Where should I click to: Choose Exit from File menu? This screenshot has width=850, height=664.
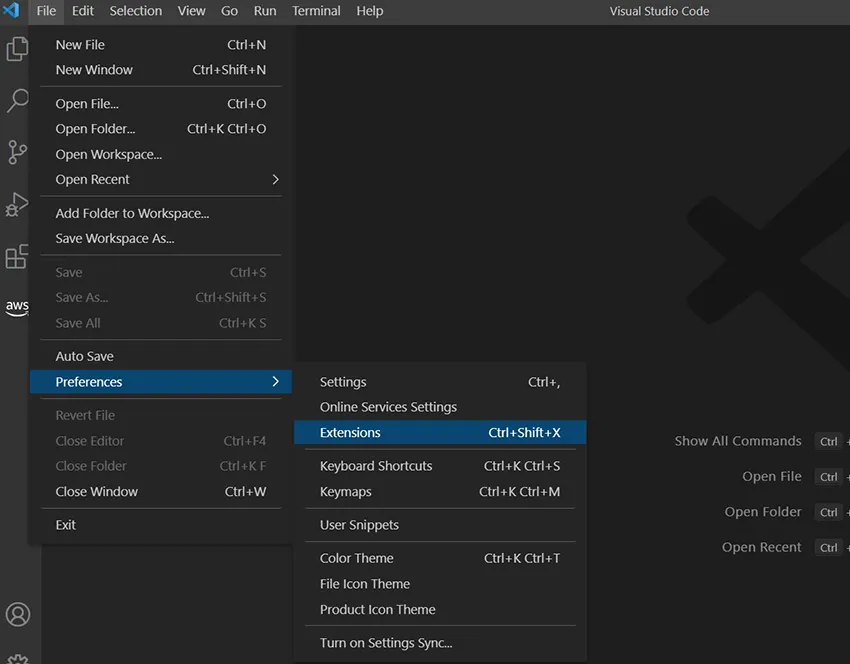click(161, 525)
